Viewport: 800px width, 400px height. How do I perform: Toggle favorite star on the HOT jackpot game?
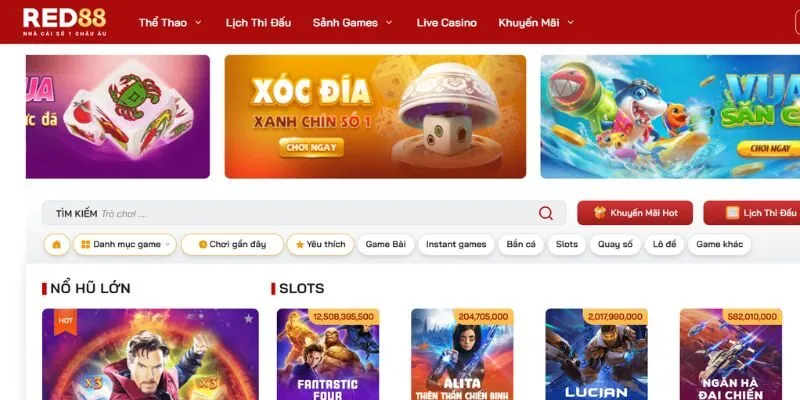pos(248,318)
